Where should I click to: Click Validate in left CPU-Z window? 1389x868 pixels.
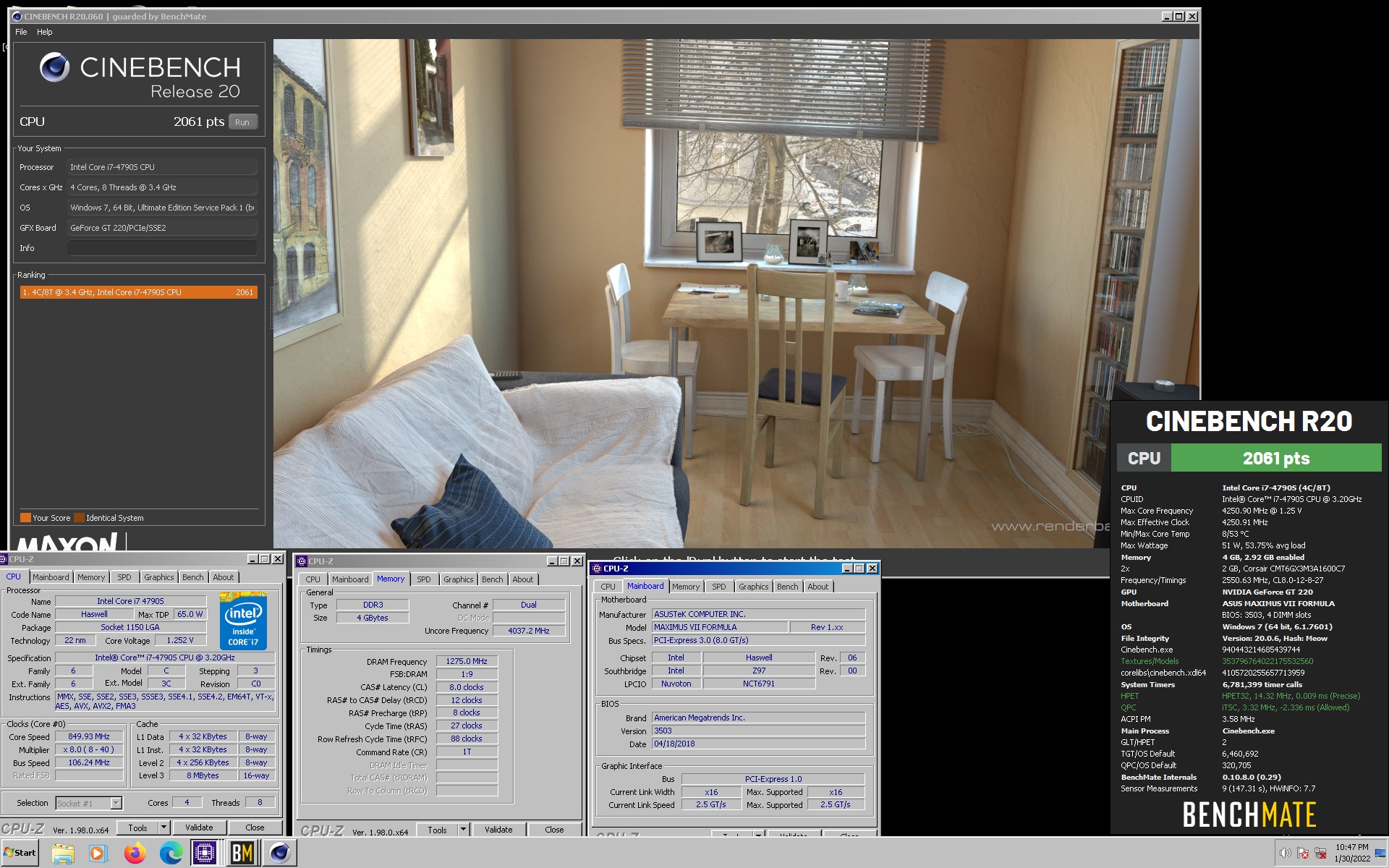point(199,827)
